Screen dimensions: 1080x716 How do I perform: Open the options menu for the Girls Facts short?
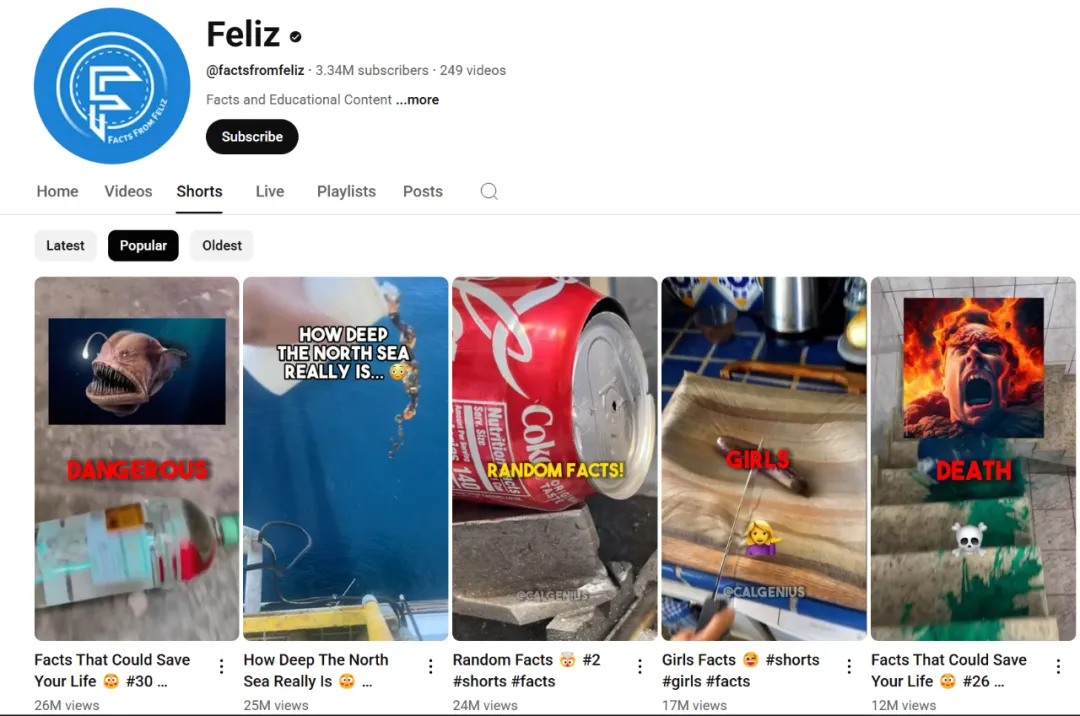849,666
